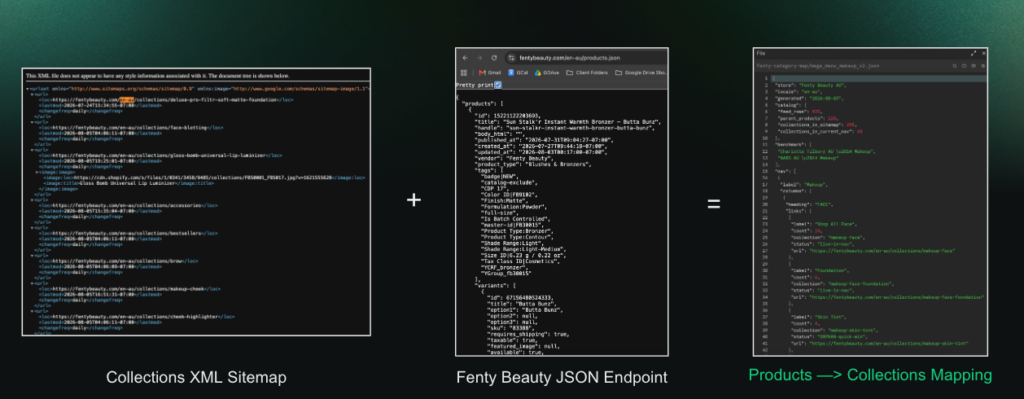Collapse the deluxe-pro-filtr foundation url node

(x=33, y=94)
